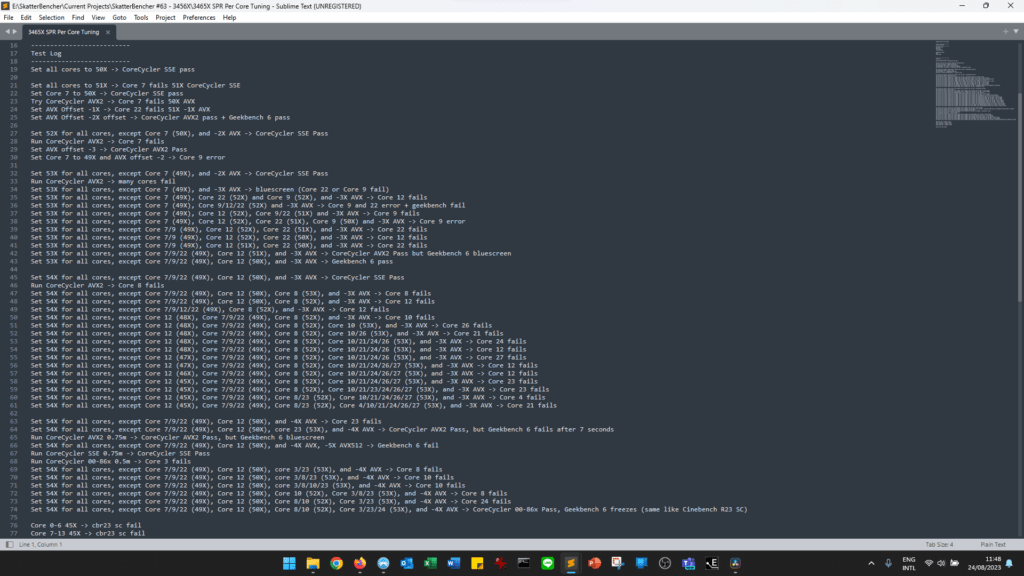1024x576 pixels.
Task: Click line 'Run CoreCycler 00-86x 0.5m -> Core 3 fails'
Action: pos(110,461)
